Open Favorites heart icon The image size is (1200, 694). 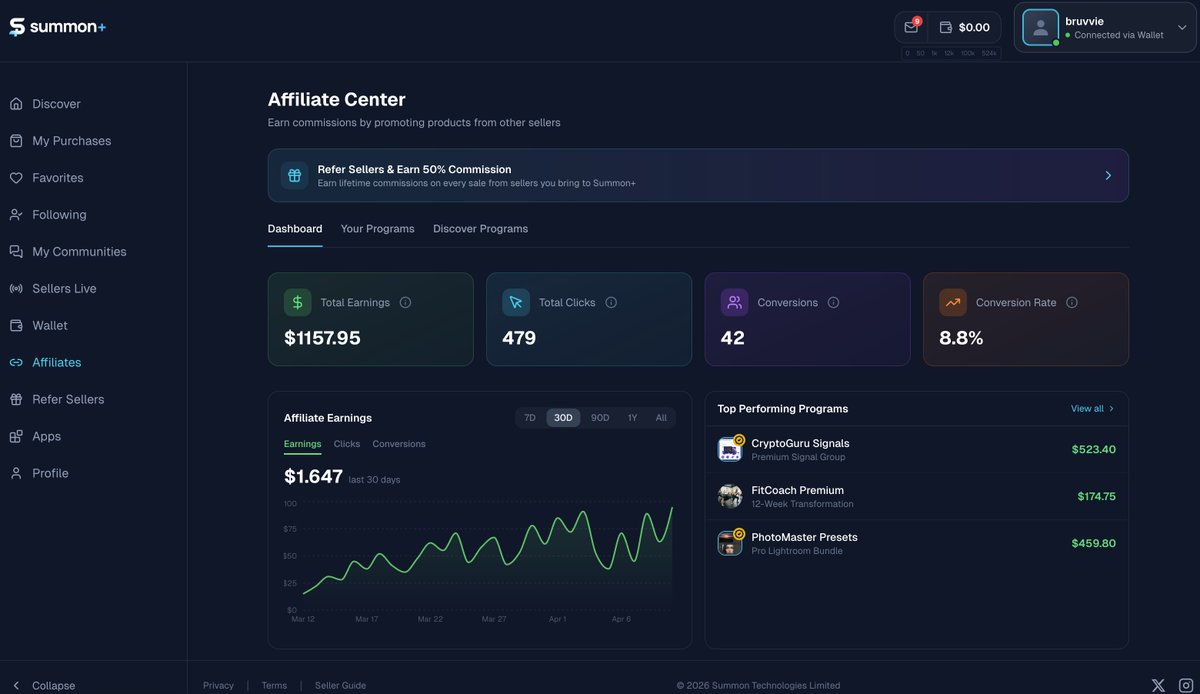click(16, 178)
